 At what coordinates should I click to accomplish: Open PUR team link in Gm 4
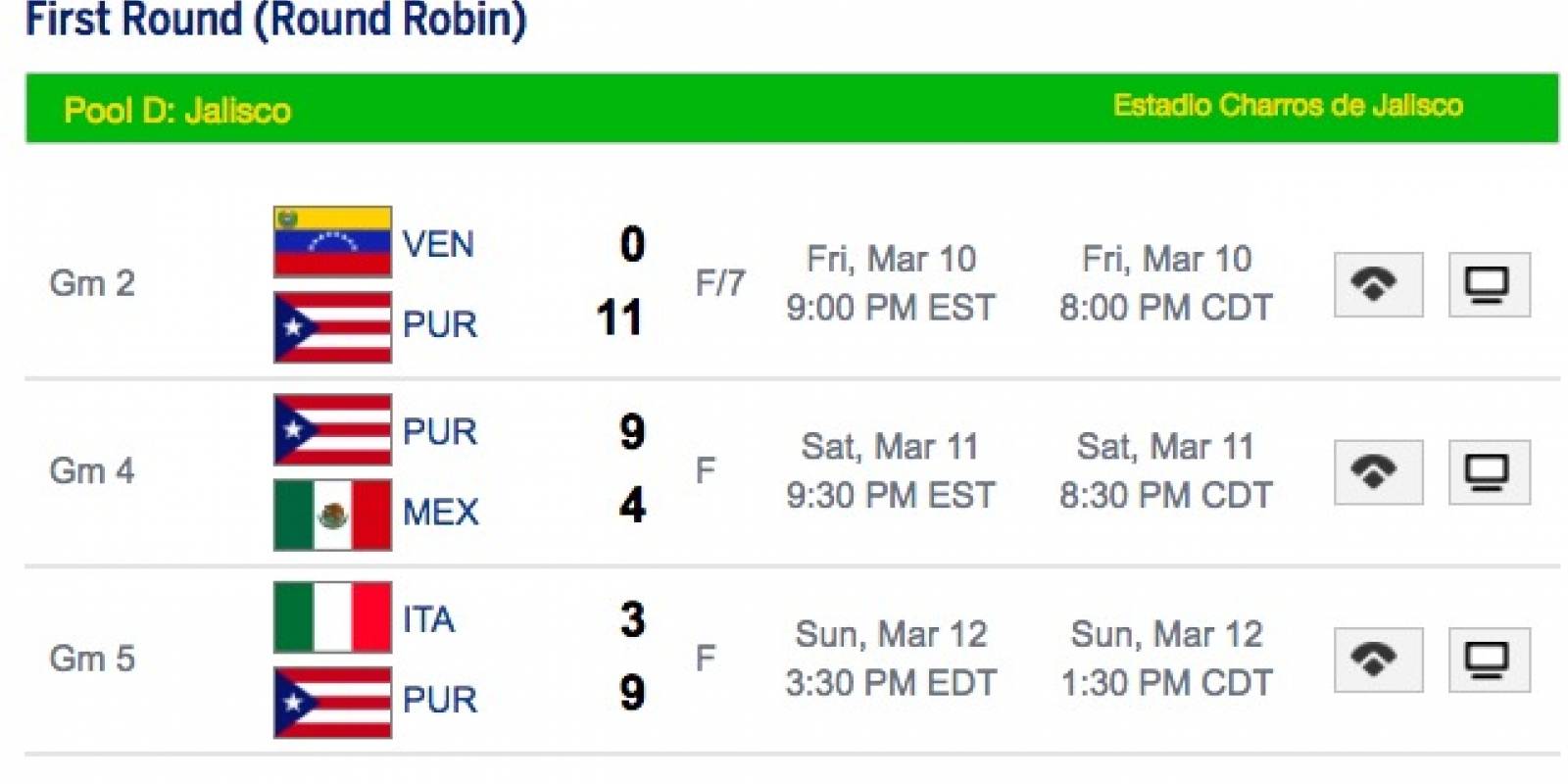pos(440,431)
